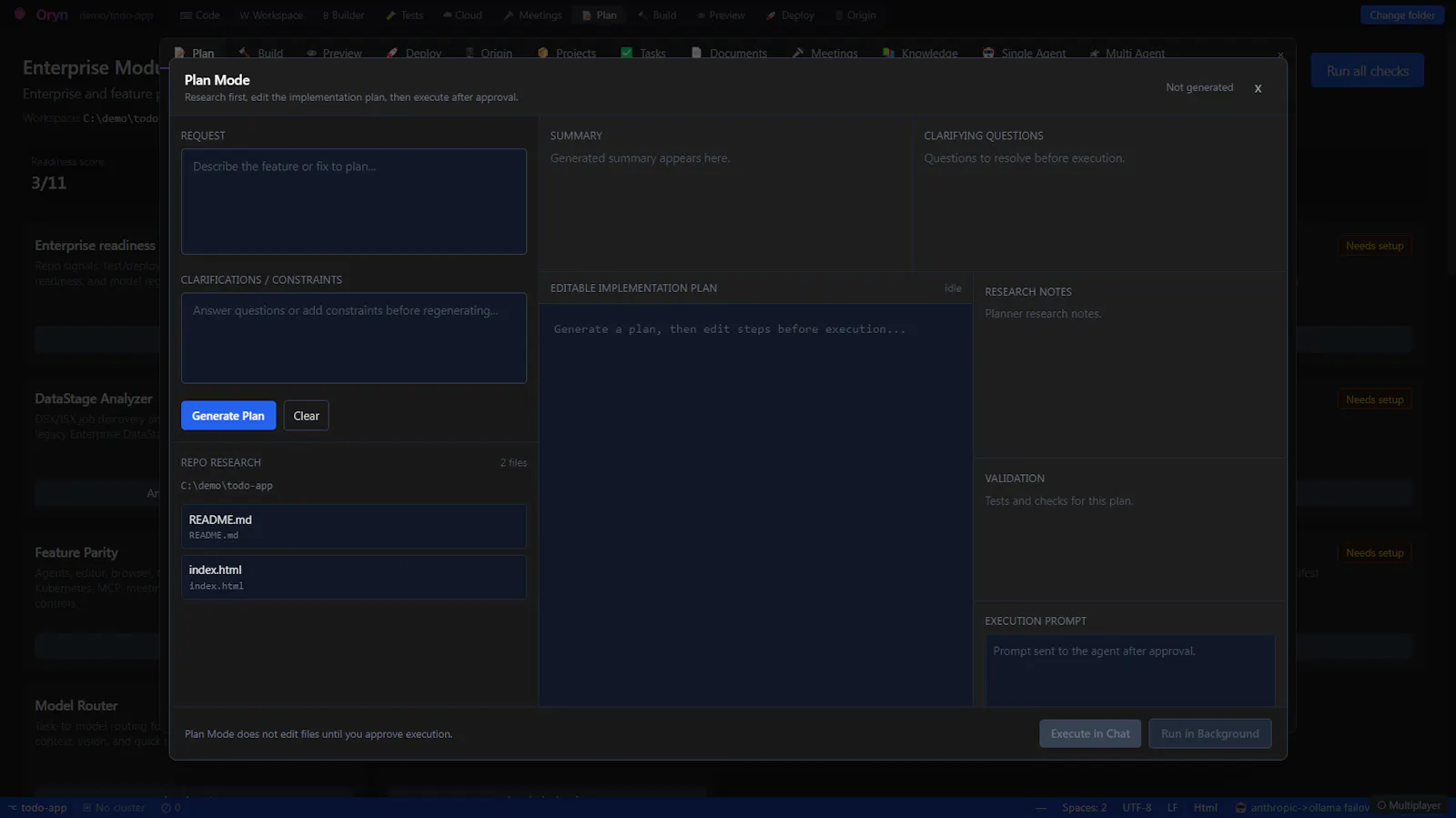
Task: Focus the Clarifications / Constraints text box
Action: click(354, 338)
